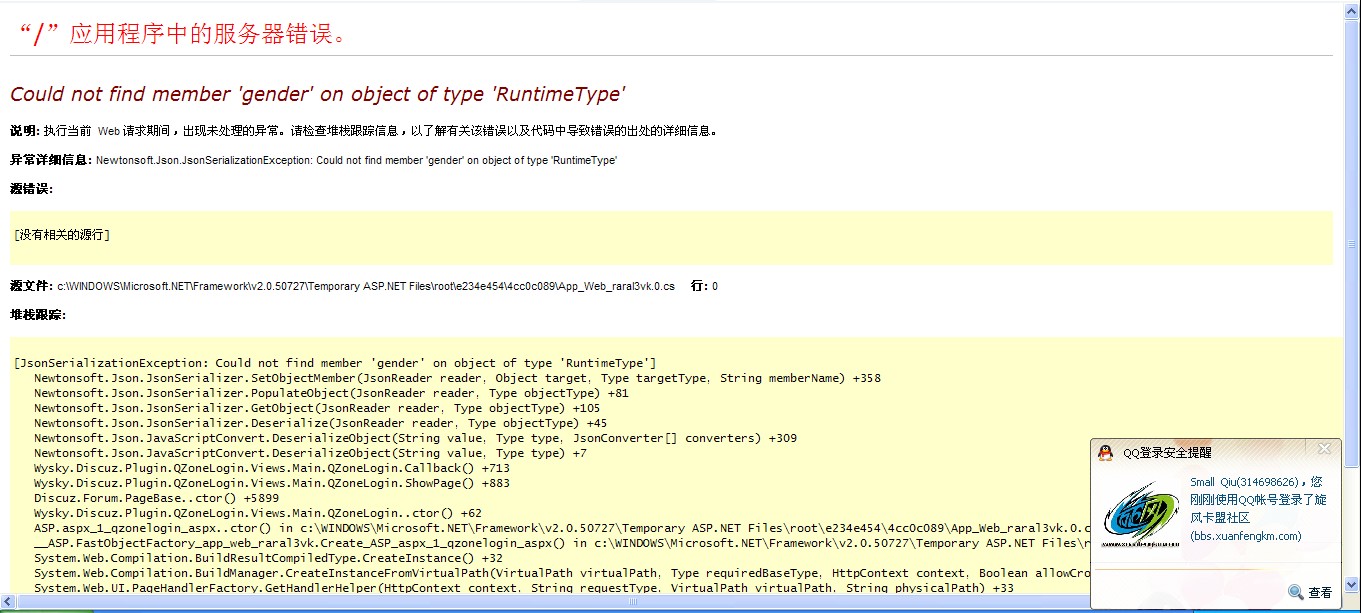Click the PopulateObject +81 stack line
Image resolution: width=1361 pixels, height=613 pixels.
pos(331,393)
